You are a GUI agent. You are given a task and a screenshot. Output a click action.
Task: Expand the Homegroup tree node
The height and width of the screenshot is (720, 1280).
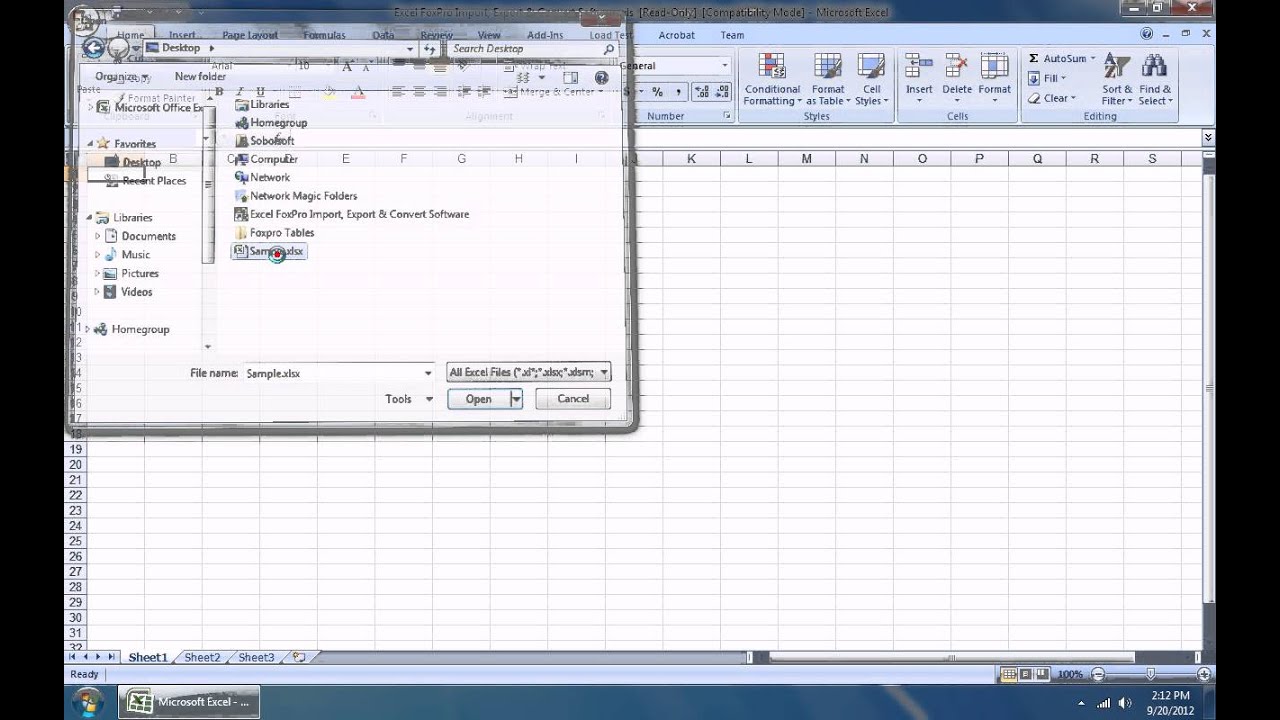tap(88, 329)
